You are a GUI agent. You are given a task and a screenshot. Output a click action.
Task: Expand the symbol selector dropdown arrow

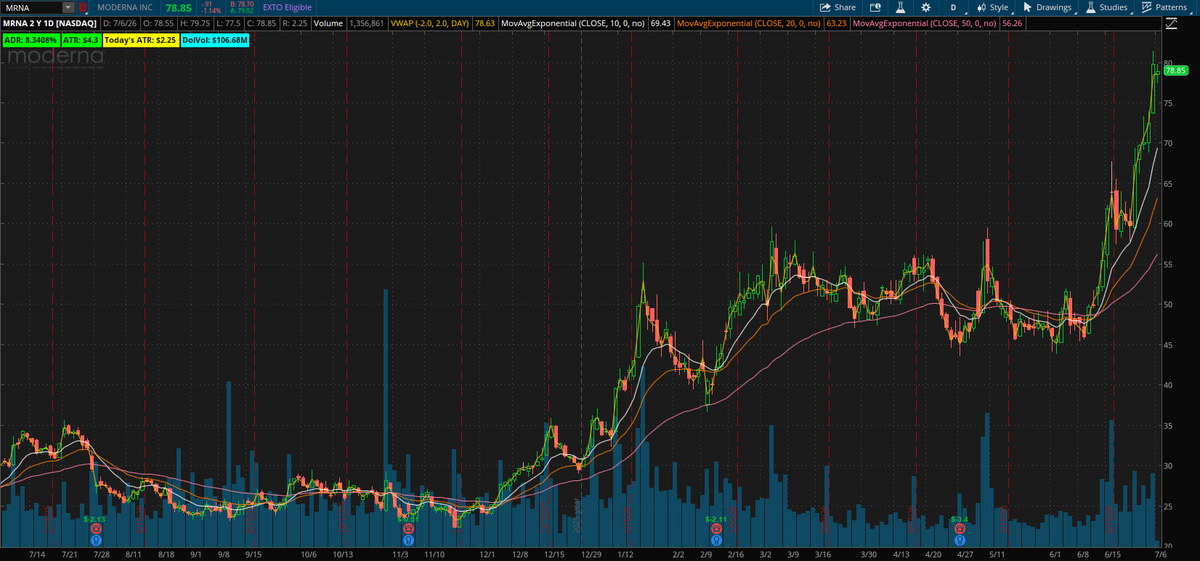click(68, 7)
